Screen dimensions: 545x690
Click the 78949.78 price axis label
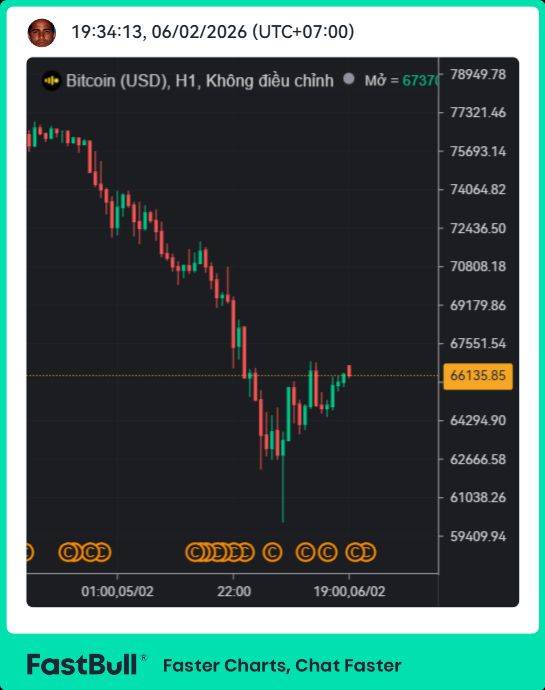[478, 74]
